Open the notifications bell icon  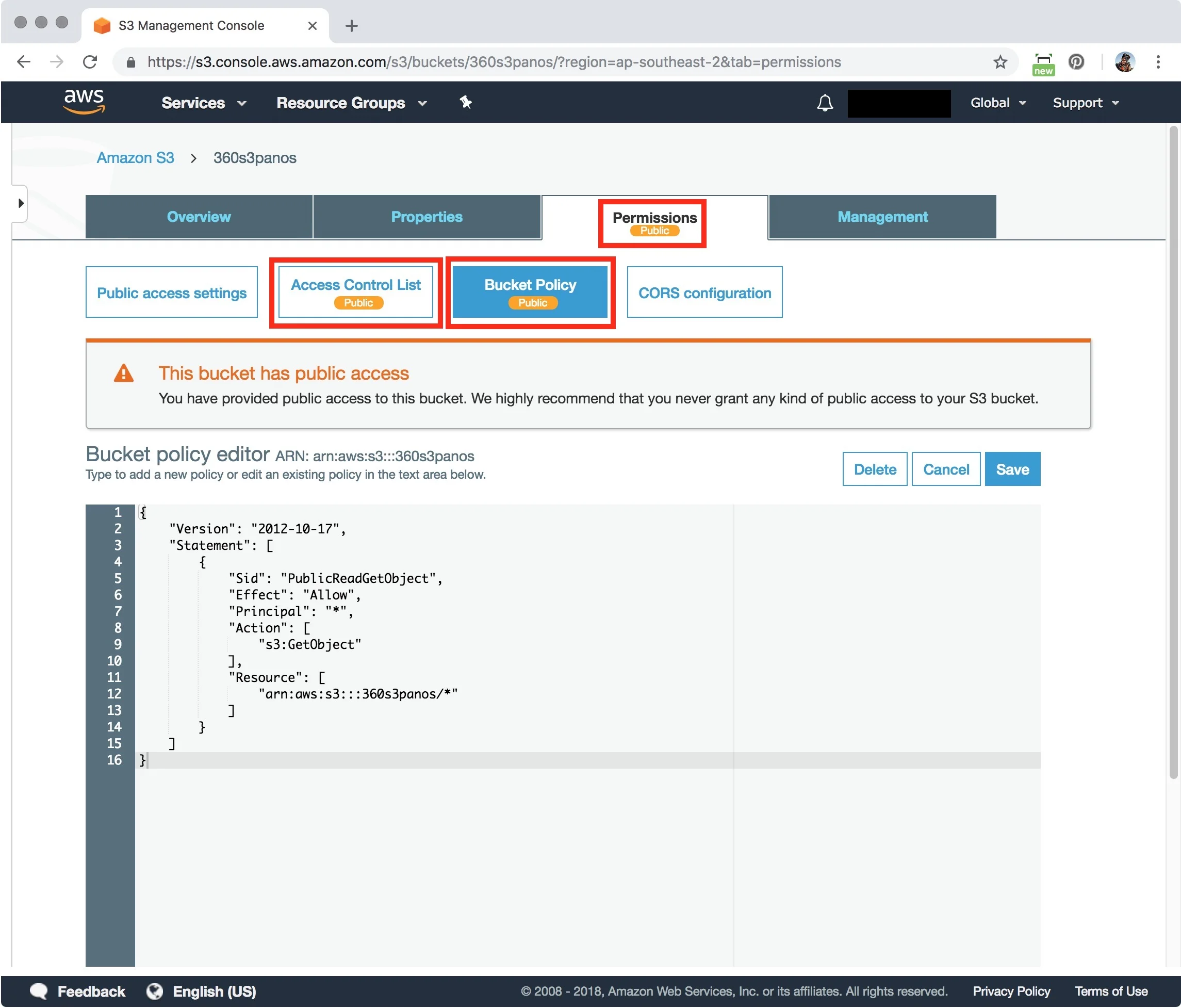(x=825, y=103)
